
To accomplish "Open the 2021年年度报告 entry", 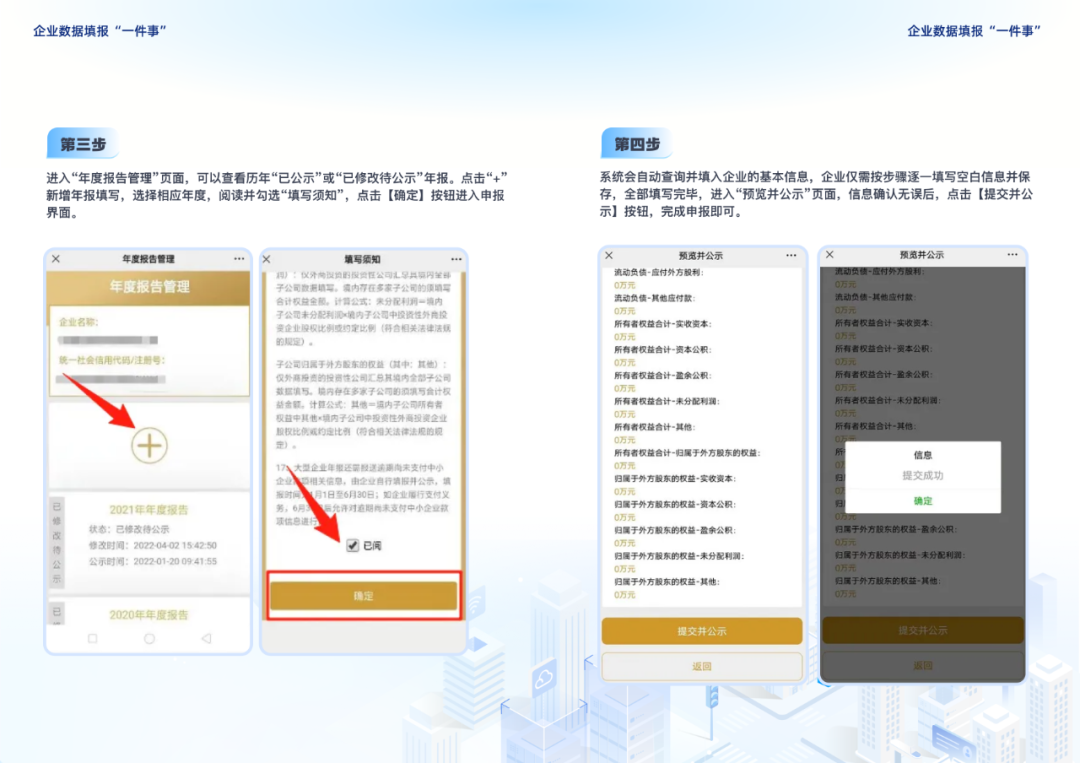I will [x=149, y=510].
